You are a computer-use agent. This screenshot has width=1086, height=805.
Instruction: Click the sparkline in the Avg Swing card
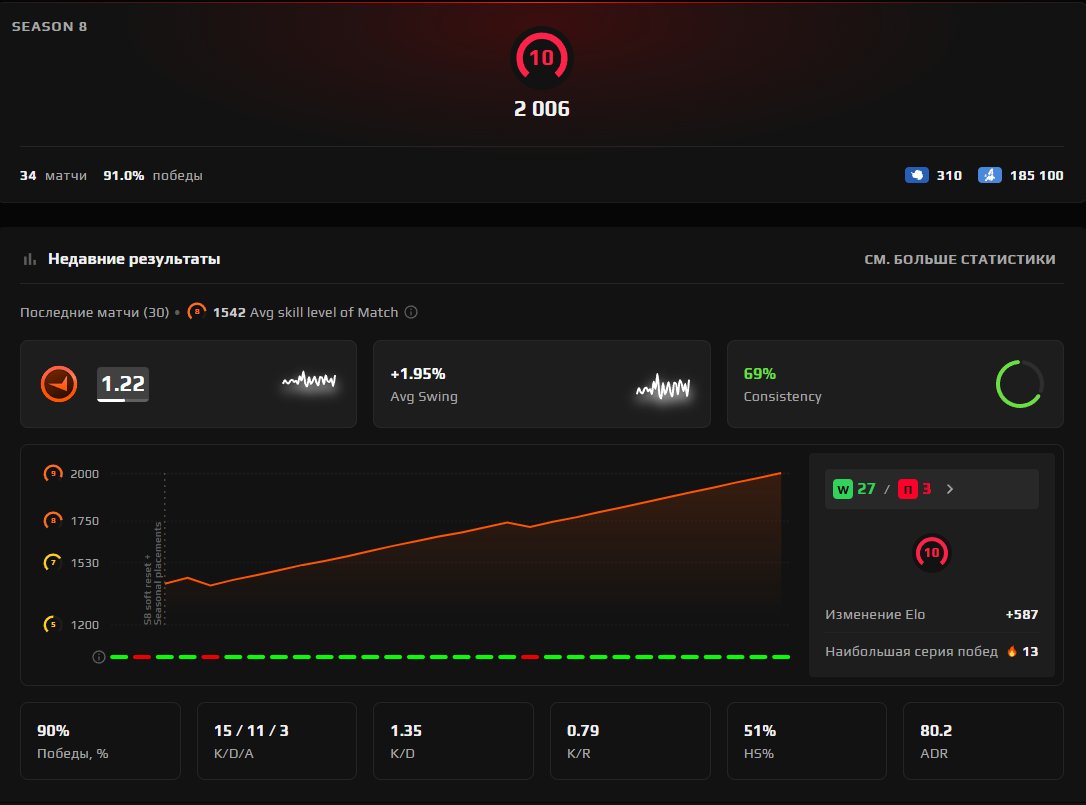(663, 387)
